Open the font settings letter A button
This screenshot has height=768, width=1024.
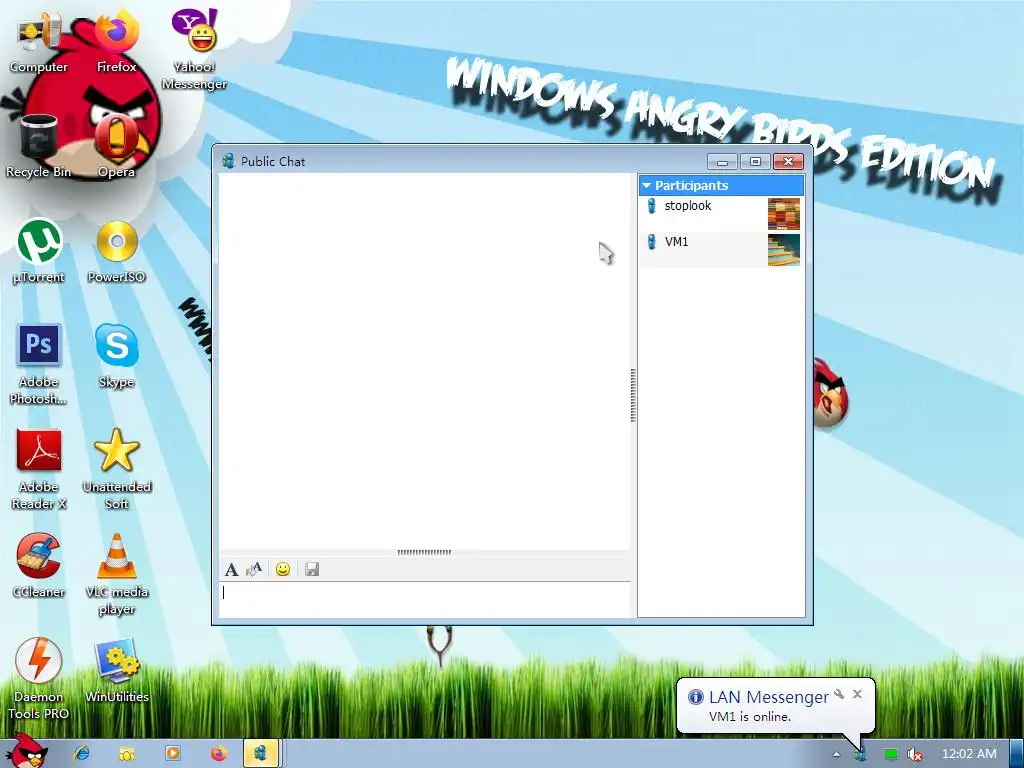(x=231, y=569)
